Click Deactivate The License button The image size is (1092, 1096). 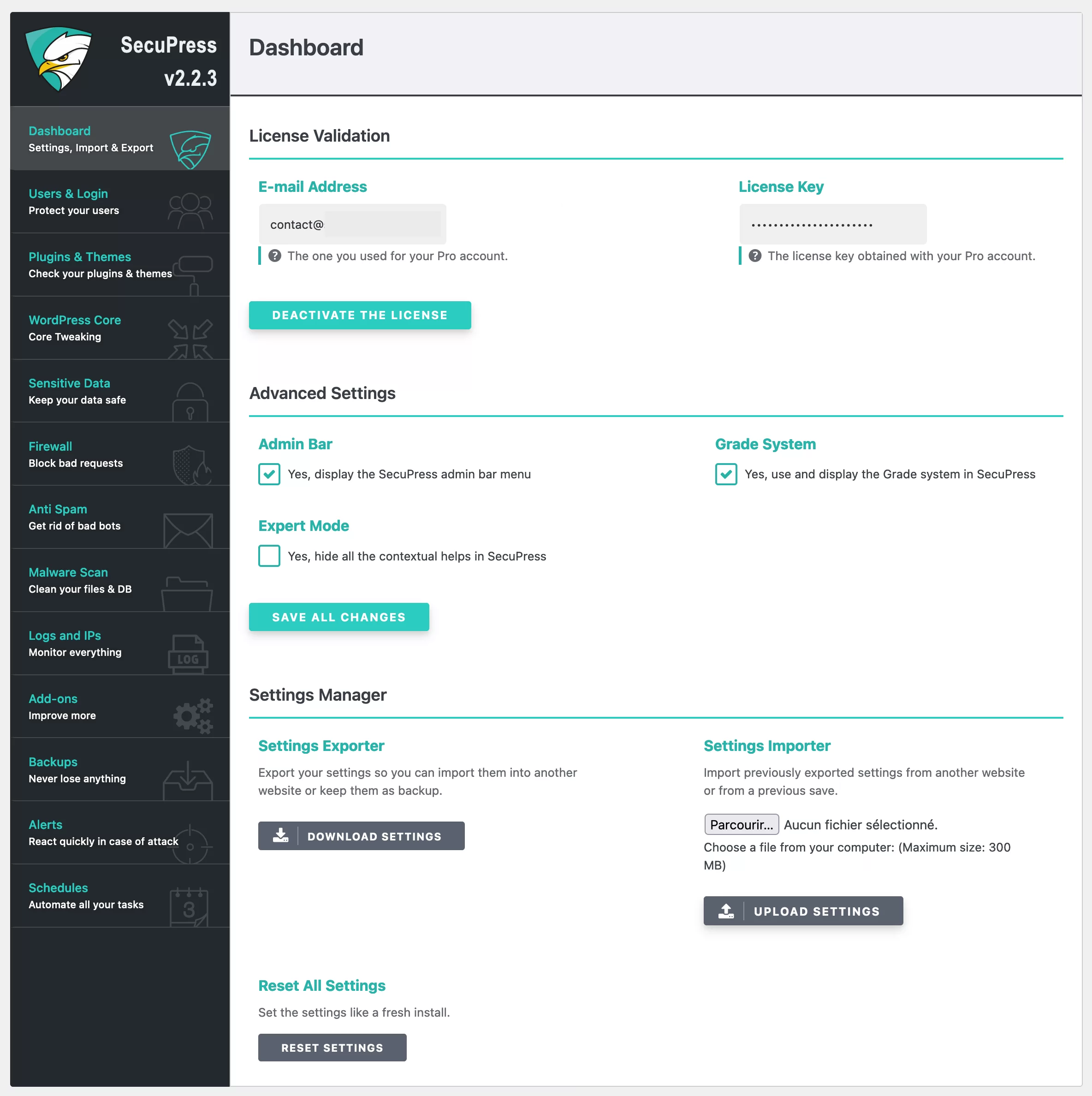click(359, 315)
